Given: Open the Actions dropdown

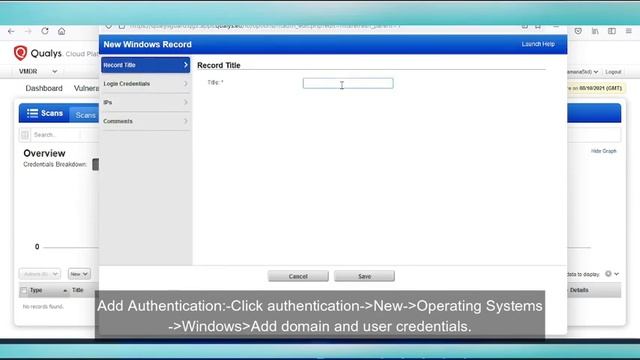Looking at the screenshot, I should coord(40,274).
